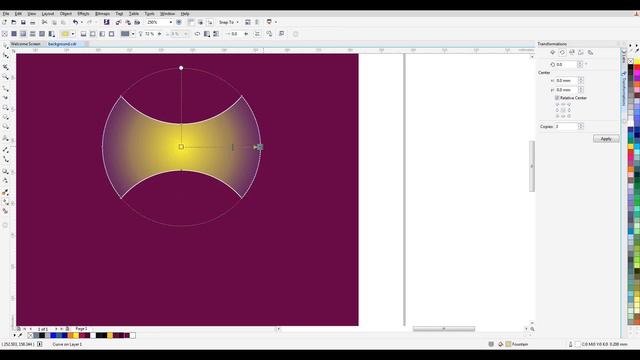Select the Skew icon in Transformations
The height and width of the screenshot is (360, 640).
pyautogui.click(x=590, y=52)
